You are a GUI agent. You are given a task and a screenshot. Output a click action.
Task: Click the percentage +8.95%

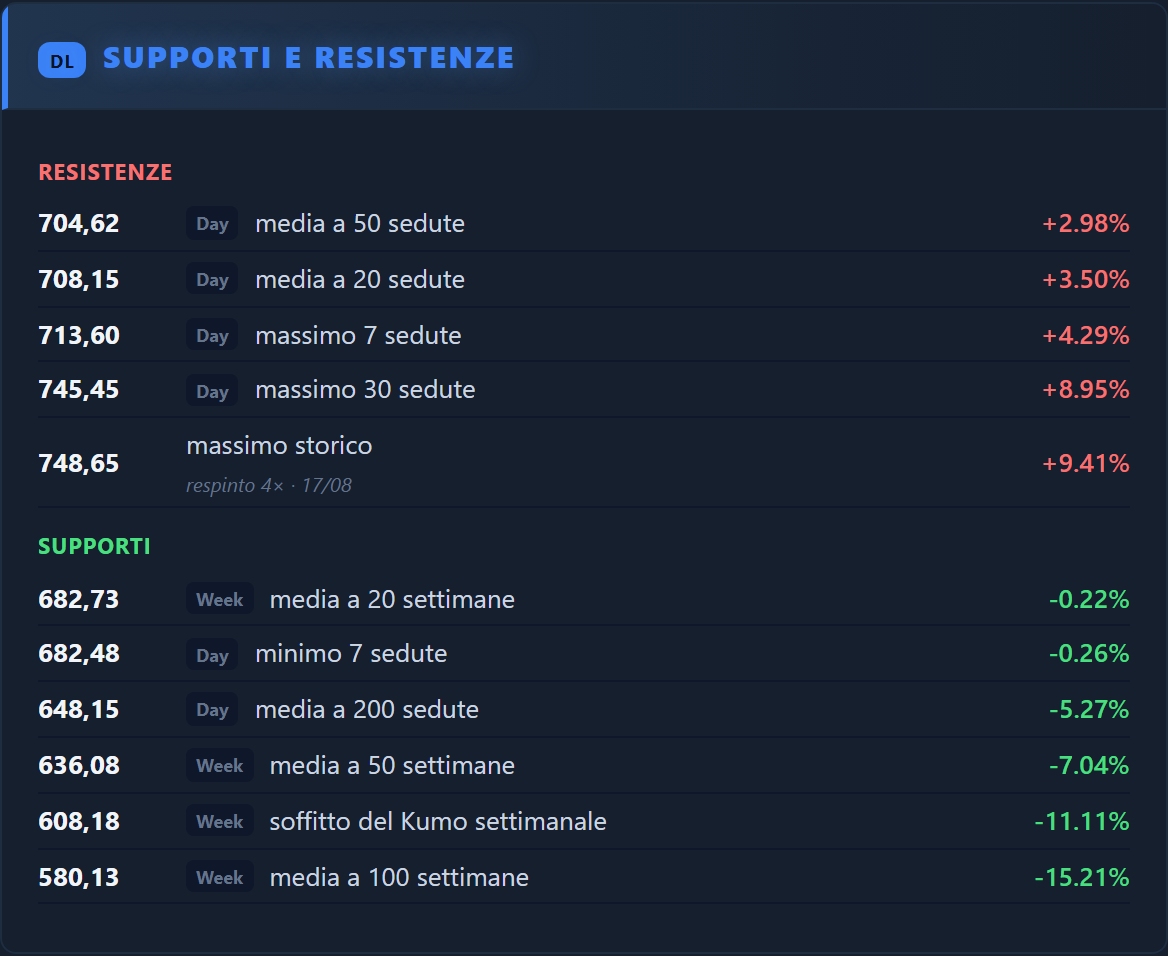(1085, 390)
